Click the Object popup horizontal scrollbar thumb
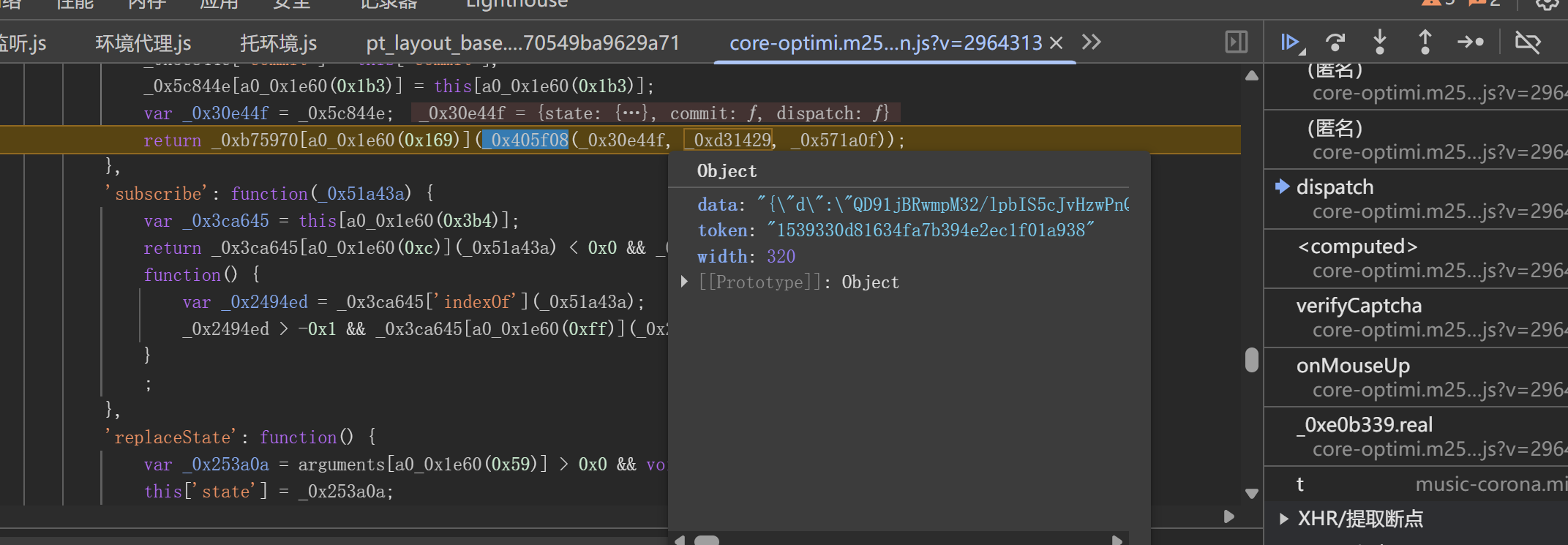The width and height of the screenshot is (1568, 545). click(x=707, y=541)
